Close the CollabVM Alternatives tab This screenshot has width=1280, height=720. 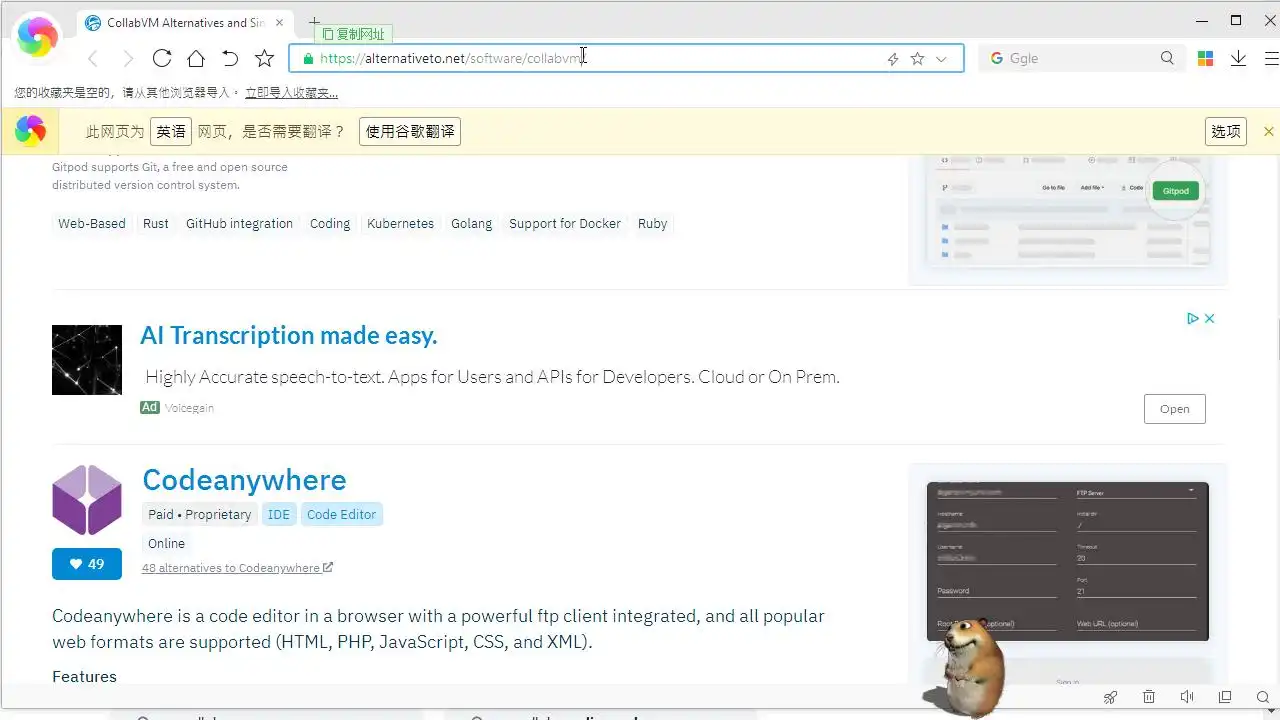coord(280,22)
